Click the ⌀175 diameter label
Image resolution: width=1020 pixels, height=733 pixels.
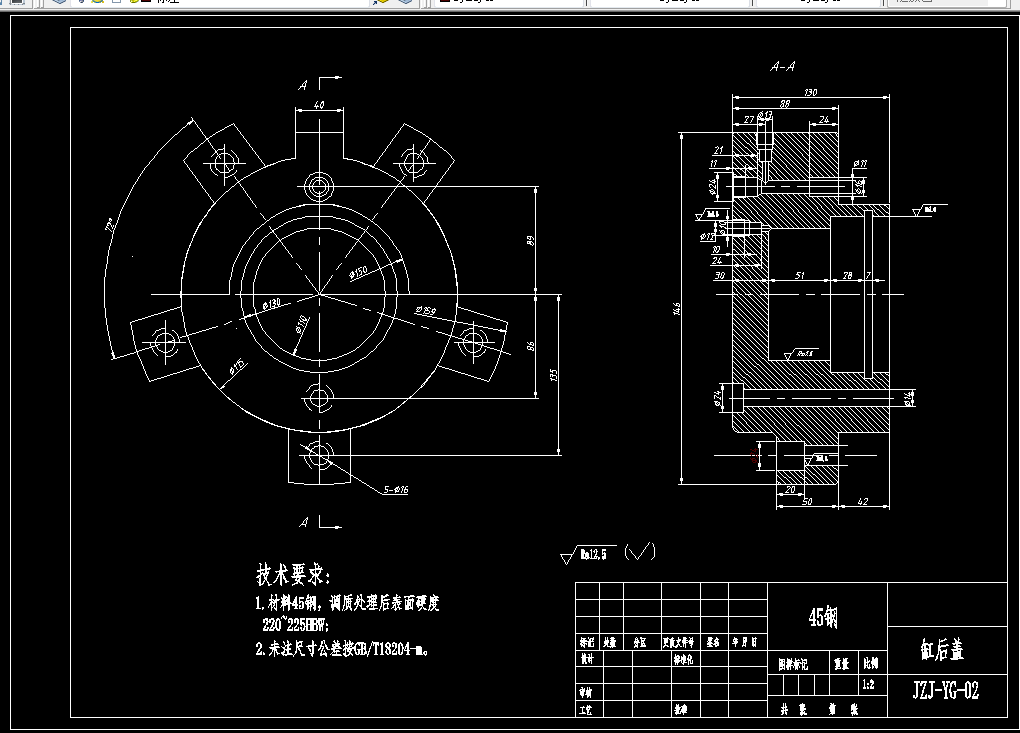click(x=237, y=366)
